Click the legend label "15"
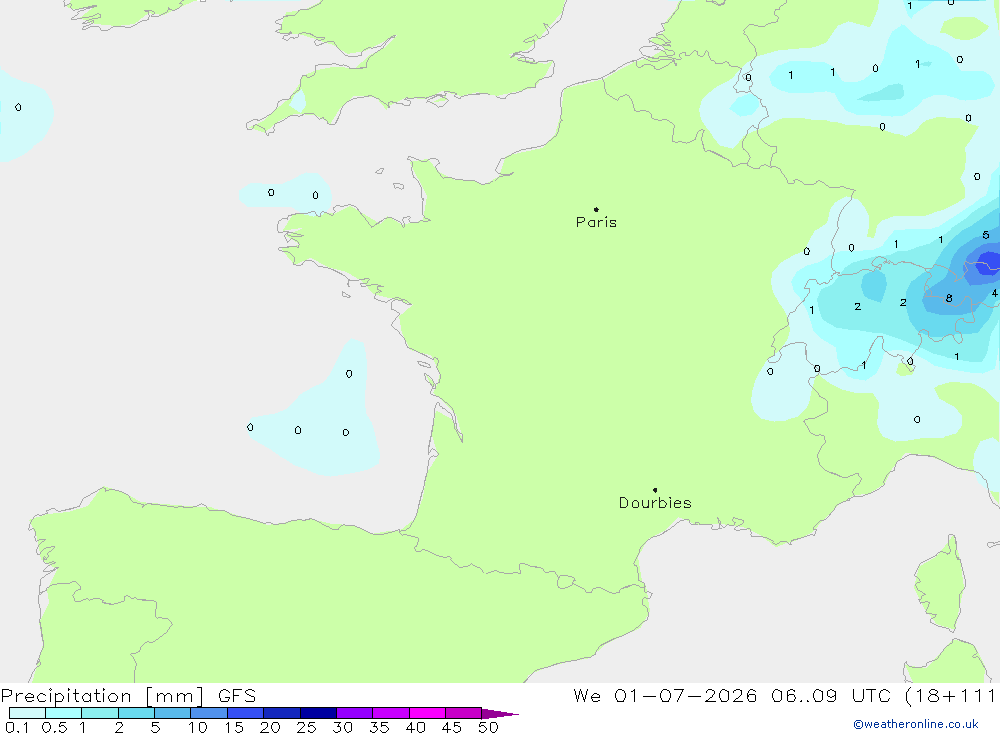 (x=234, y=727)
